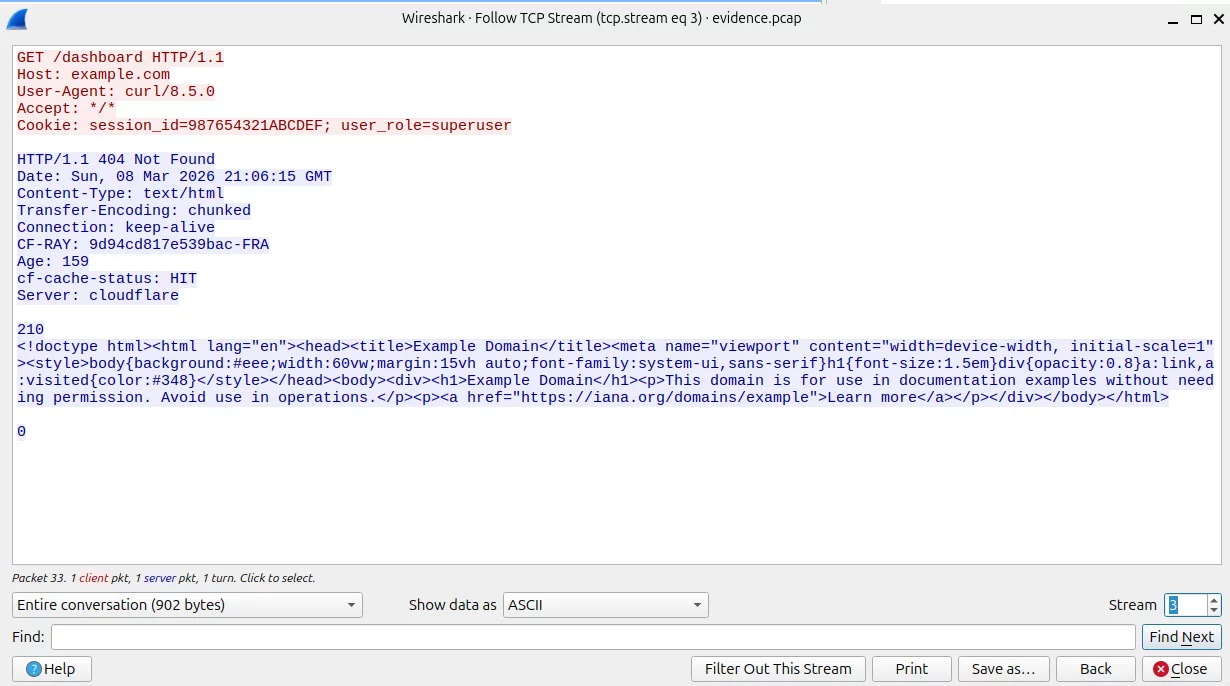
Task: Expand the Show data as ASCII dropdown
Action: pyautogui.click(x=605, y=605)
